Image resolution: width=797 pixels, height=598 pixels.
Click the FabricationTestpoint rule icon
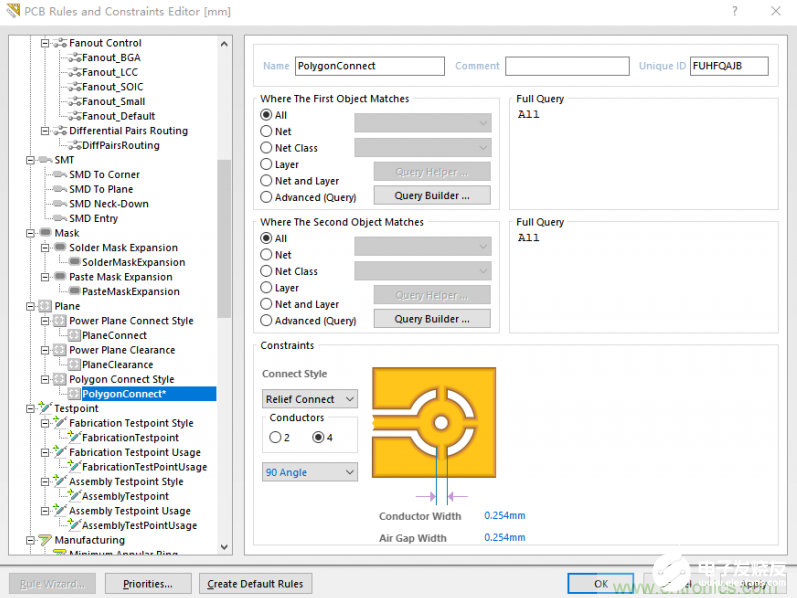point(75,437)
